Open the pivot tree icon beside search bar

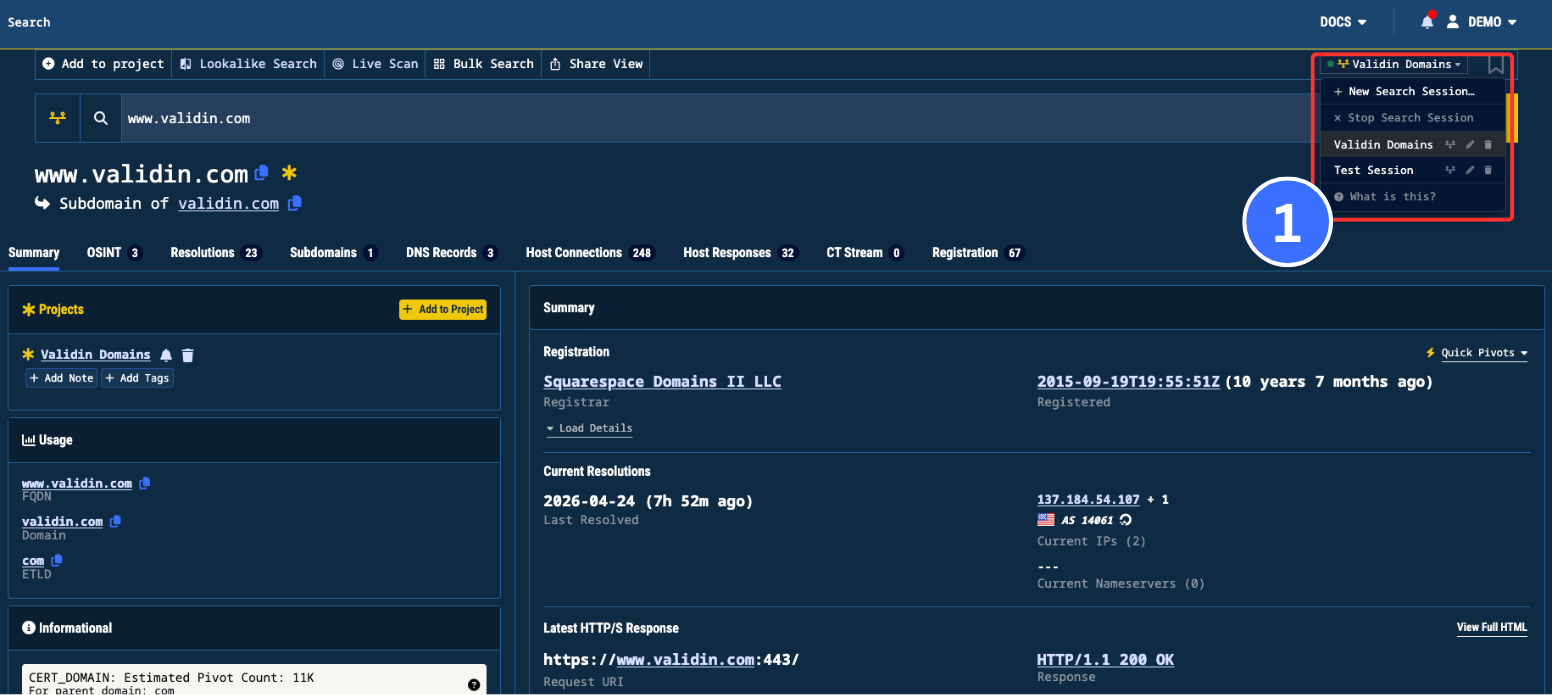(57, 117)
